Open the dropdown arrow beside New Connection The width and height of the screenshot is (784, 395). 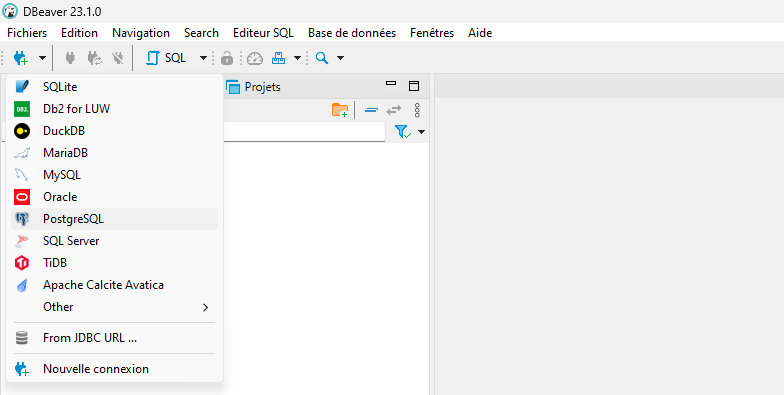pyautogui.click(x=42, y=58)
